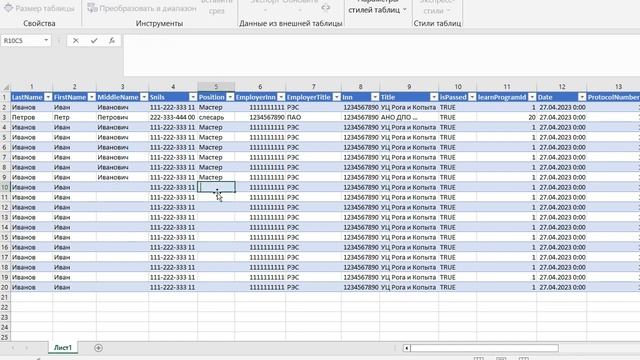
Task: Open Position column filter dropdown
Action: [x=230, y=97]
